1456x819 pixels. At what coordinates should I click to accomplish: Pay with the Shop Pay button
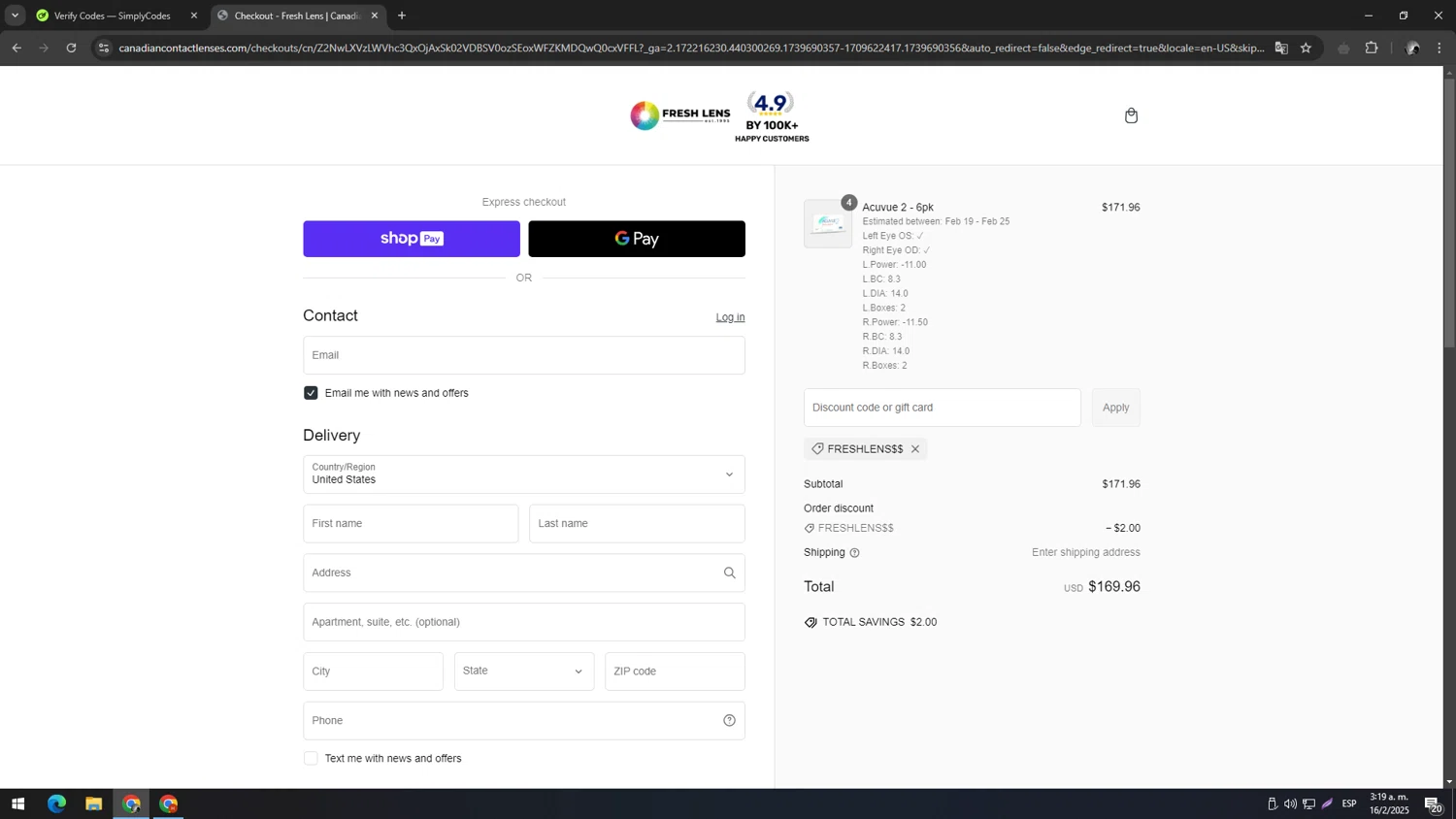point(412,239)
